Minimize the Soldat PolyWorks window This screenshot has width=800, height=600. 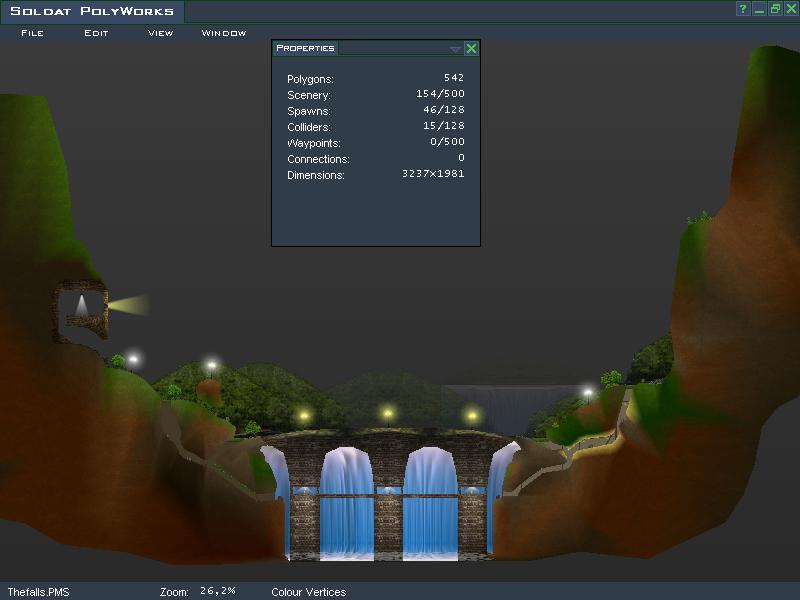tap(759, 9)
